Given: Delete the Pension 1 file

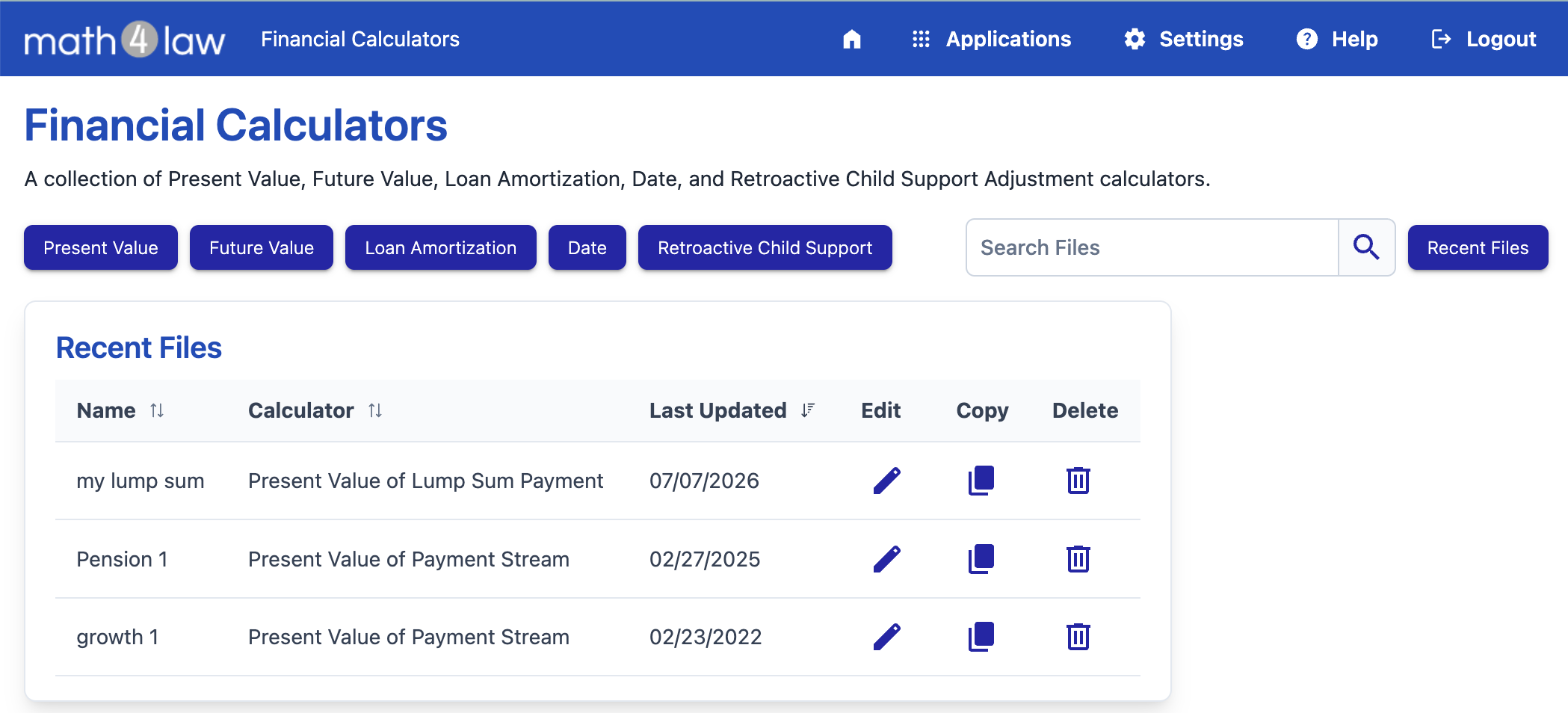Looking at the screenshot, I should click(x=1078, y=559).
